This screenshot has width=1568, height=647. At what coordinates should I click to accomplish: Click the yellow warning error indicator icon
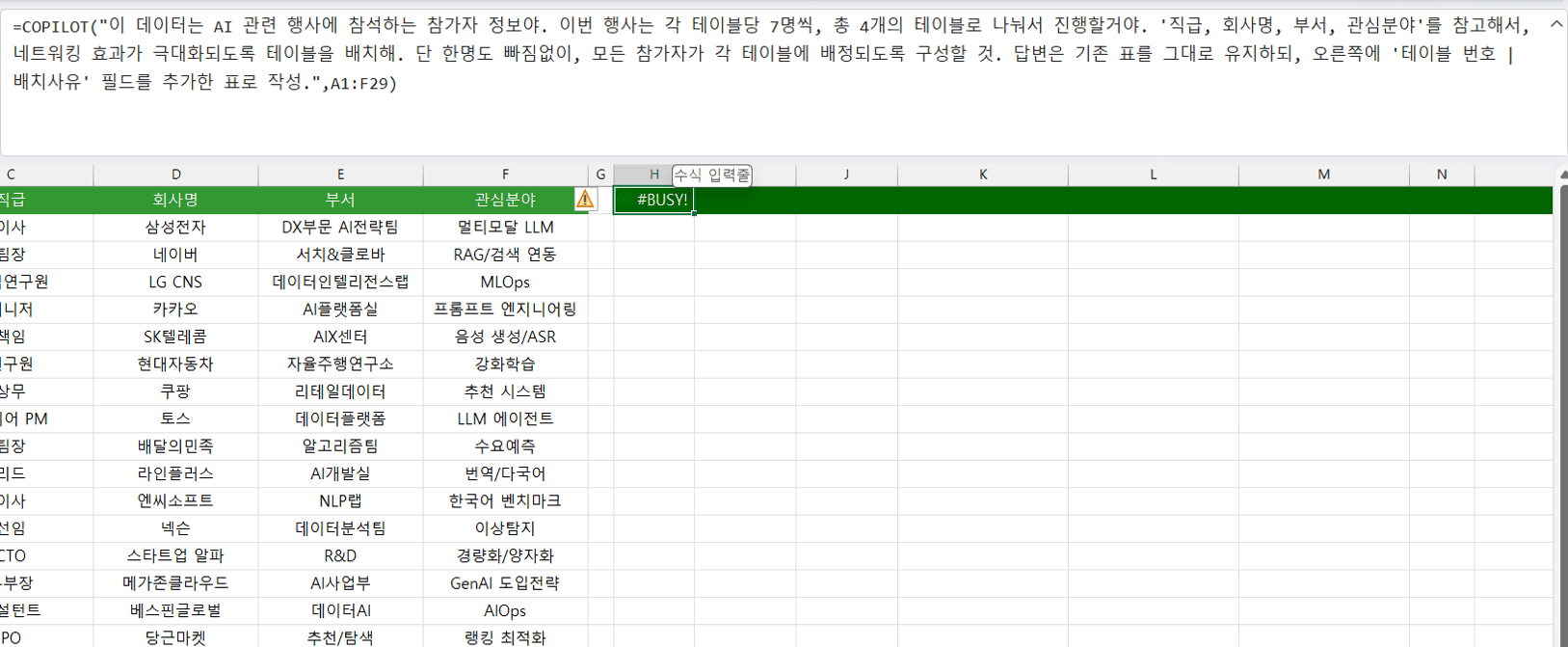pyautogui.click(x=585, y=200)
